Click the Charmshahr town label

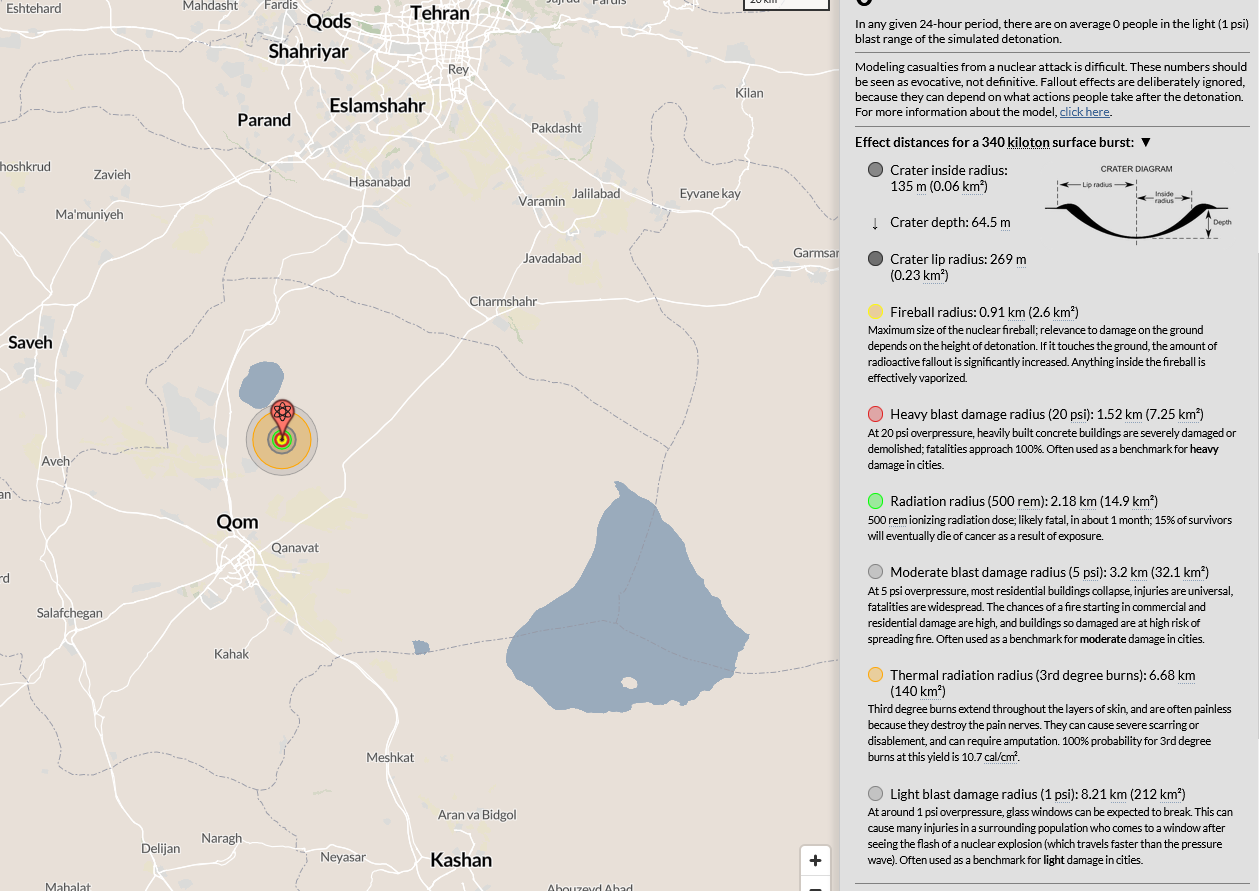(503, 301)
